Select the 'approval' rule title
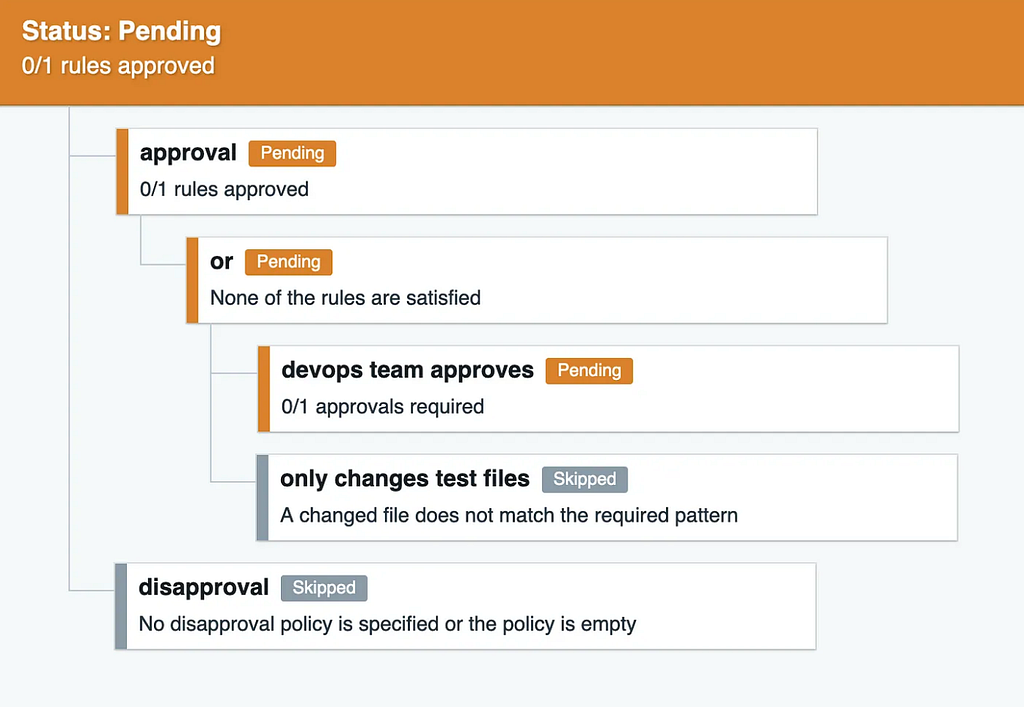This screenshot has height=707, width=1024. [x=188, y=153]
